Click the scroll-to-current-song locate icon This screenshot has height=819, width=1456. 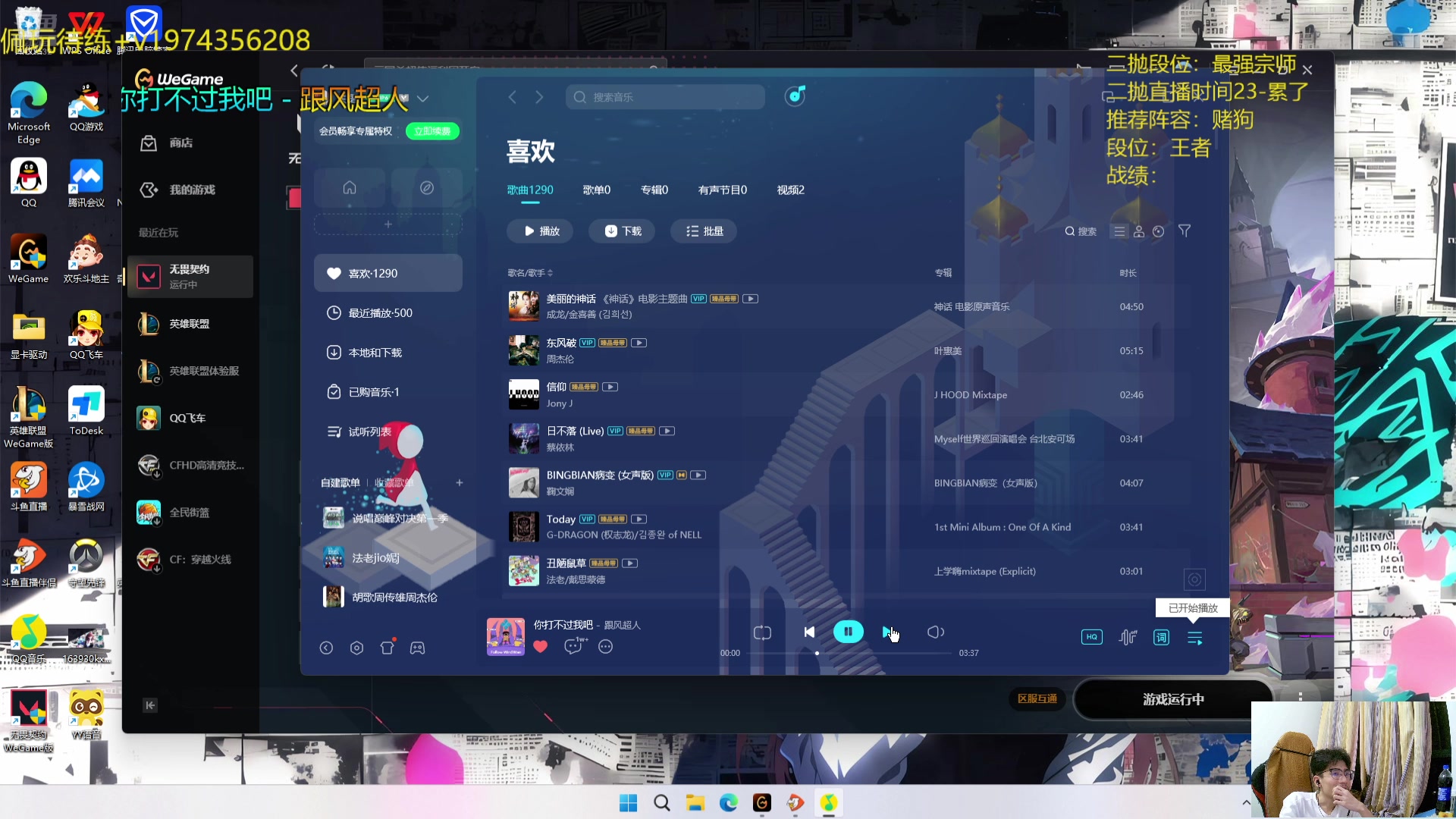click(x=1194, y=579)
